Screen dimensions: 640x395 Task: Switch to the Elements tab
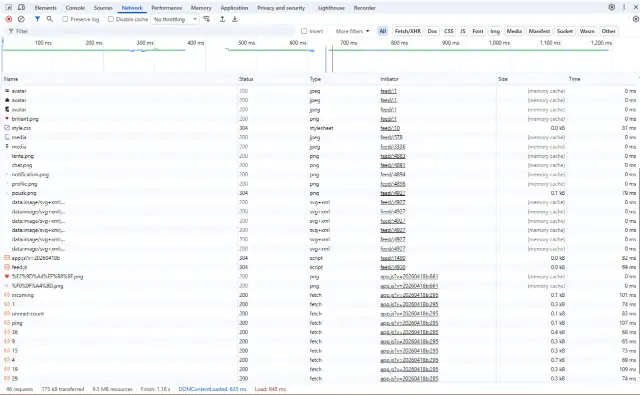pos(45,8)
